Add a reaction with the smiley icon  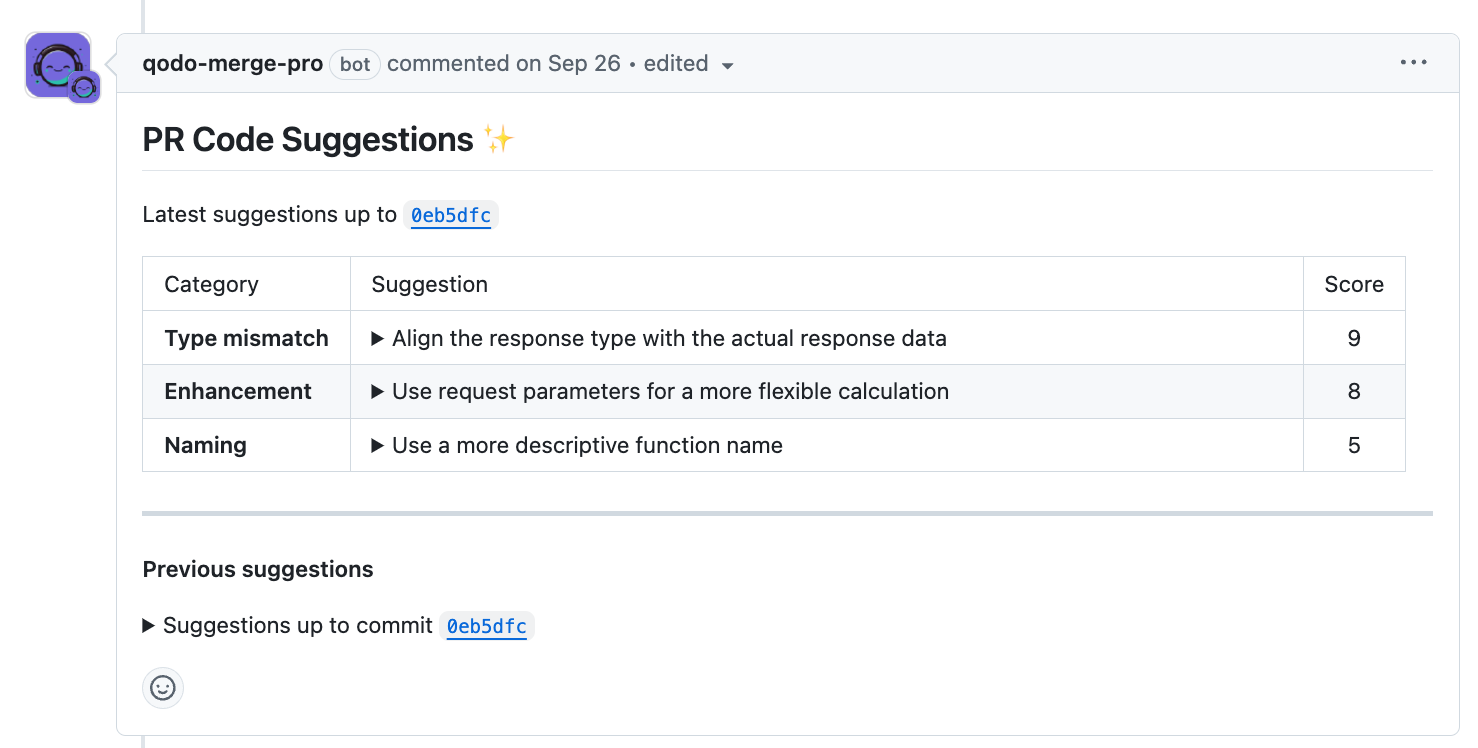coord(163,688)
